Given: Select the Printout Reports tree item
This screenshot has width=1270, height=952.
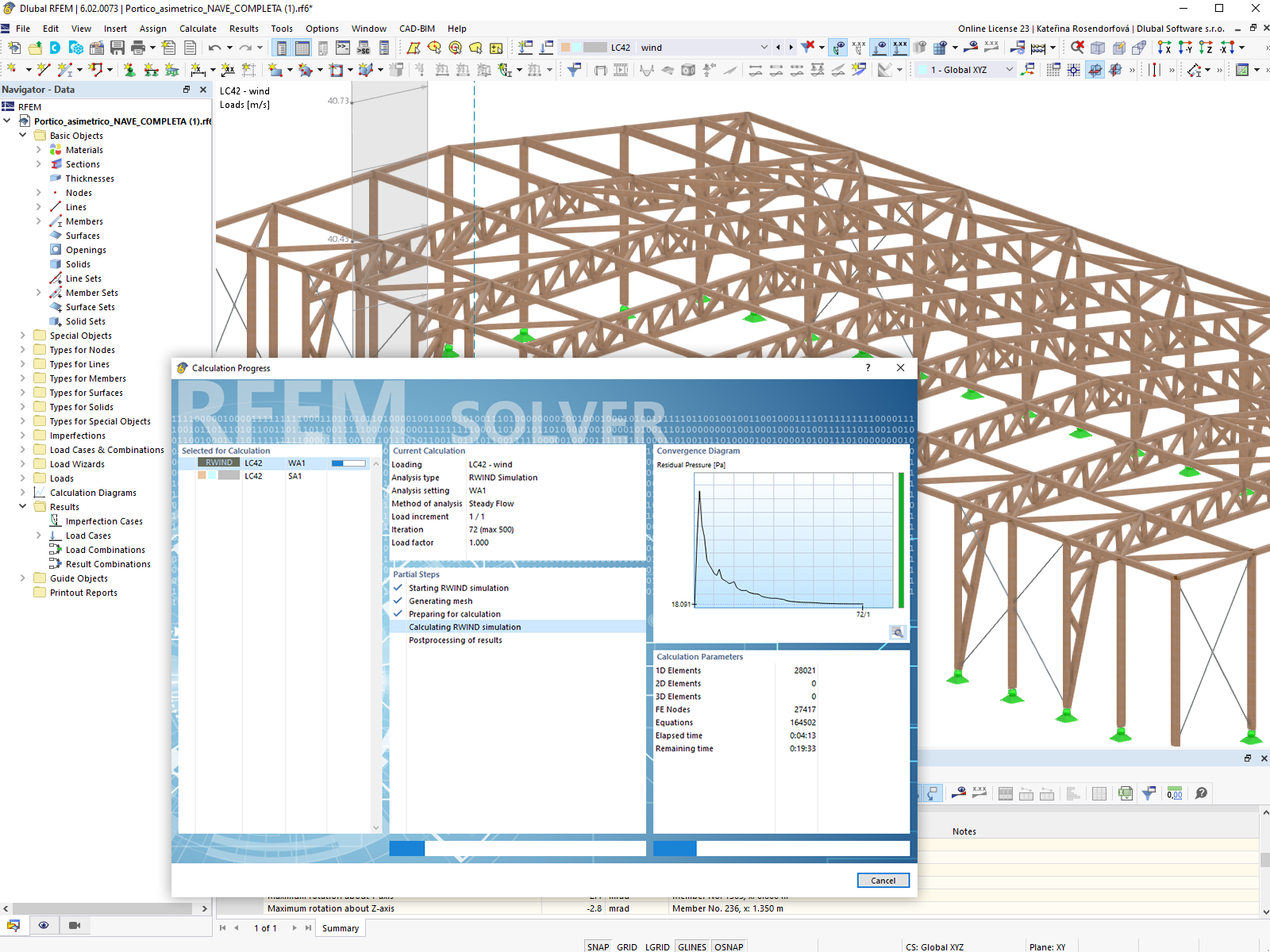Looking at the screenshot, I should tap(83, 593).
